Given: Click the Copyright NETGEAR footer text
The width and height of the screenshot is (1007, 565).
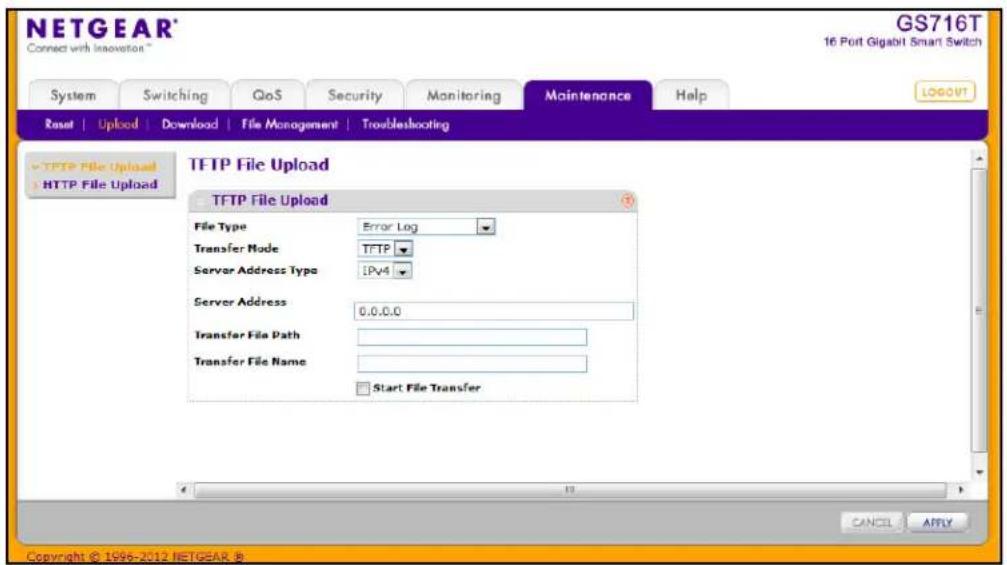Looking at the screenshot, I should pos(135,557).
